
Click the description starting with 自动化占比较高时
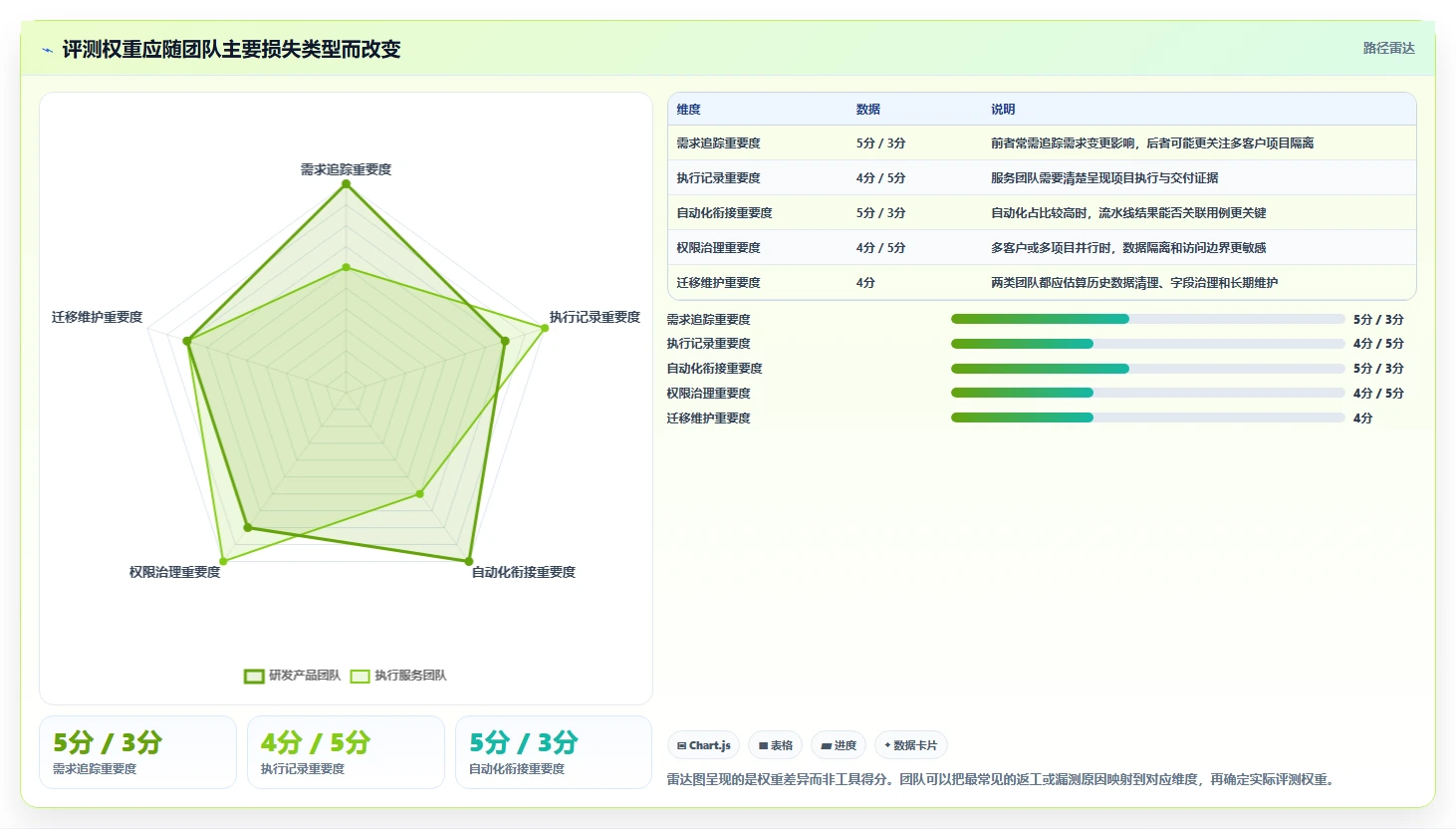pyautogui.click(x=1128, y=213)
